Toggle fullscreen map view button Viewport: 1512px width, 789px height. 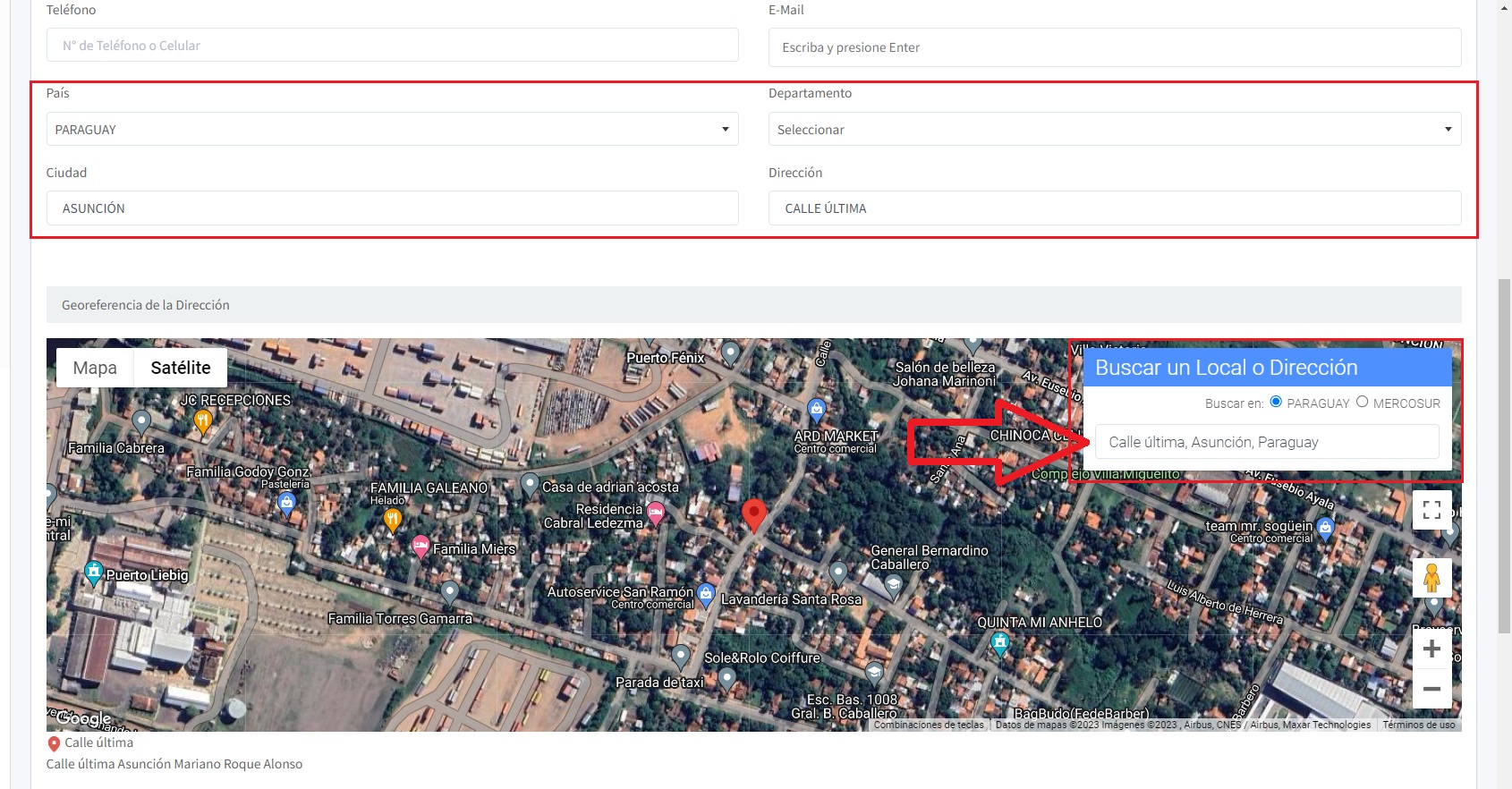click(1431, 510)
